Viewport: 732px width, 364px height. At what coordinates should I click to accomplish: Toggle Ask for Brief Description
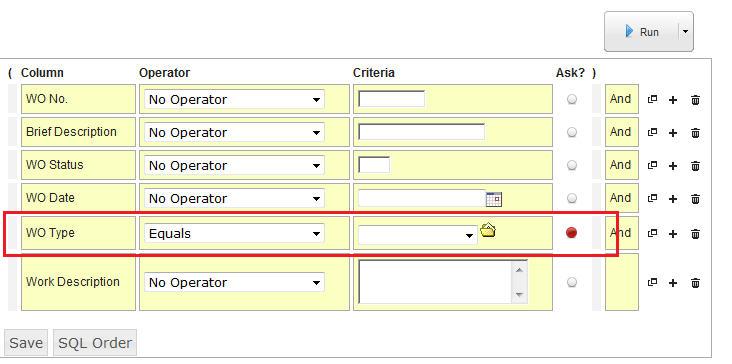click(x=571, y=133)
